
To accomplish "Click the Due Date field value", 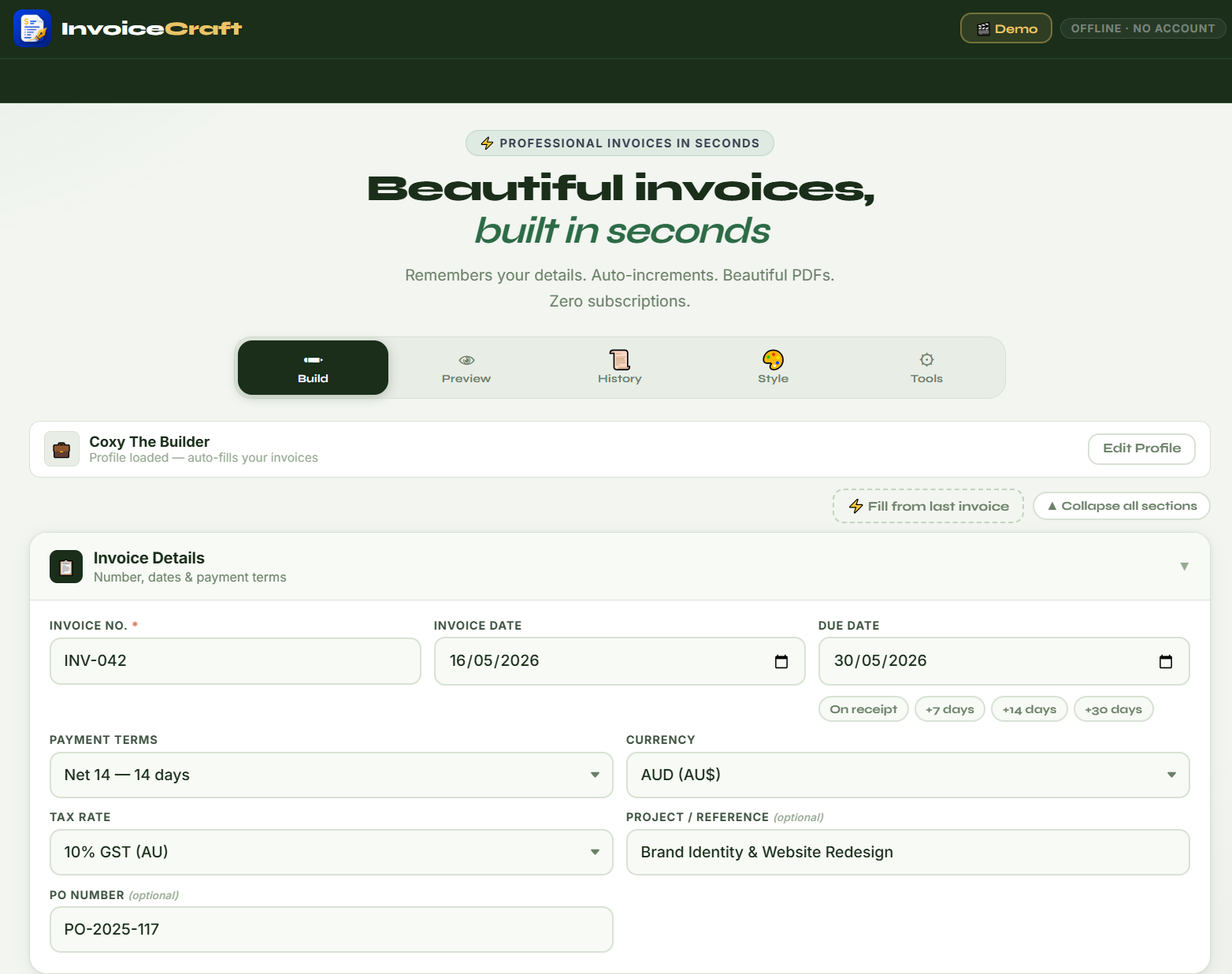I will [880, 660].
